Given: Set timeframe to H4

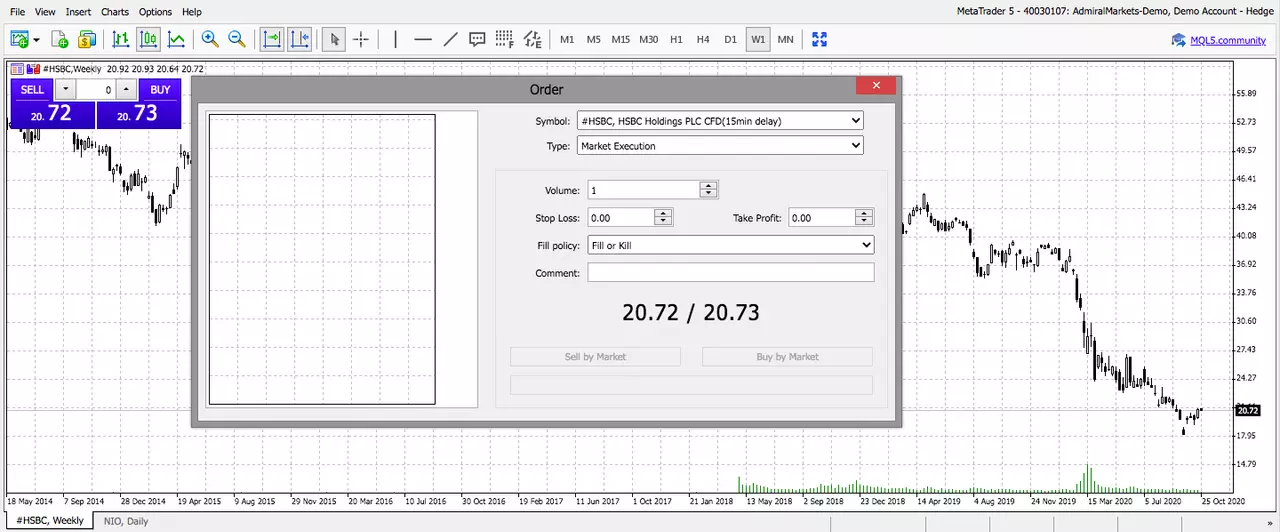Looking at the screenshot, I should (x=703, y=39).
